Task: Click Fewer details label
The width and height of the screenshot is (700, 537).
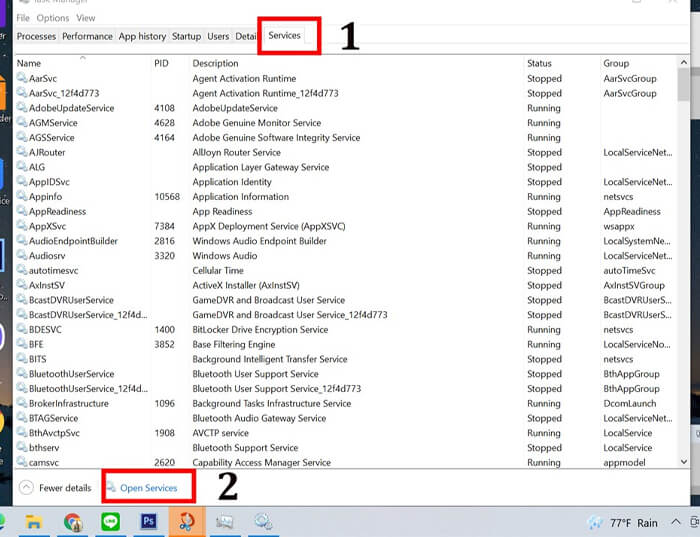Action: 65,488
